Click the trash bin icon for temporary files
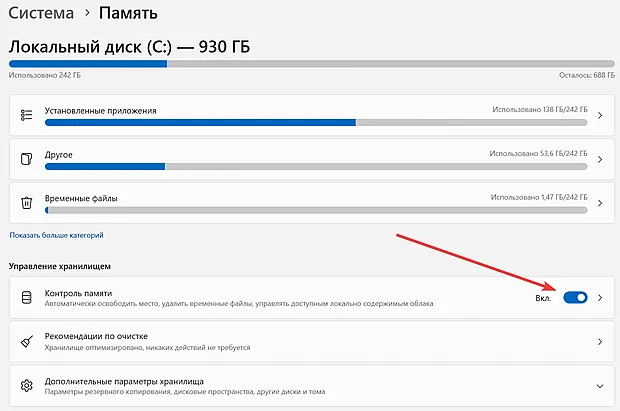The height and width of the screenshot is (411, 620). click(x=26, y=203)
